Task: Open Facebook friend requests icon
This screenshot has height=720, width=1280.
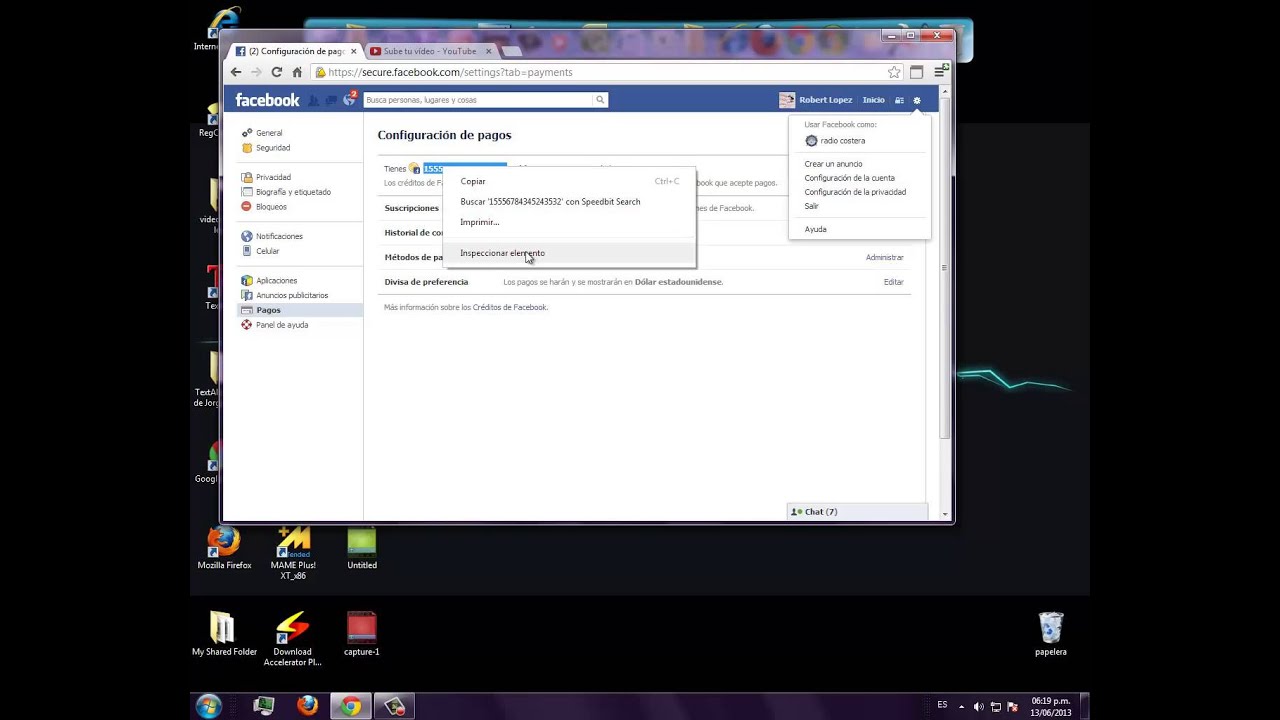Action: 314,100
